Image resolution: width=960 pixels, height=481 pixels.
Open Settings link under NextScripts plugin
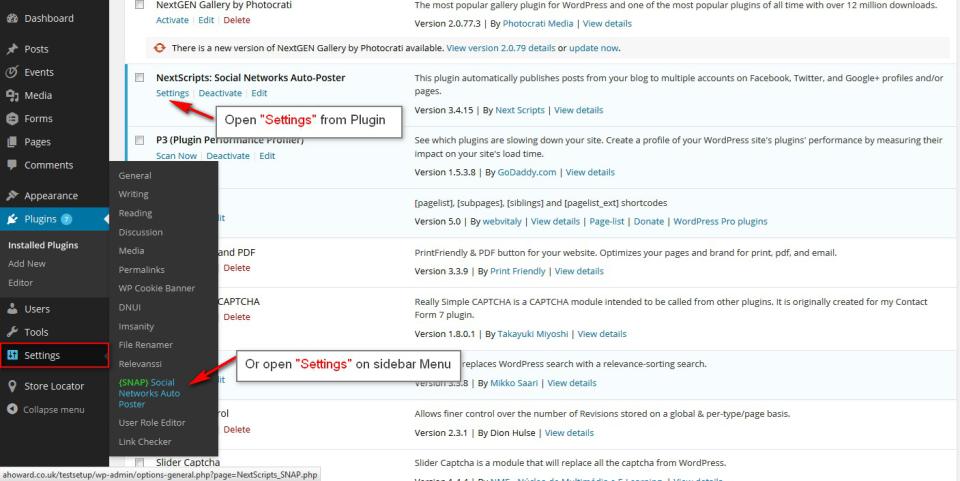[172, 93]
